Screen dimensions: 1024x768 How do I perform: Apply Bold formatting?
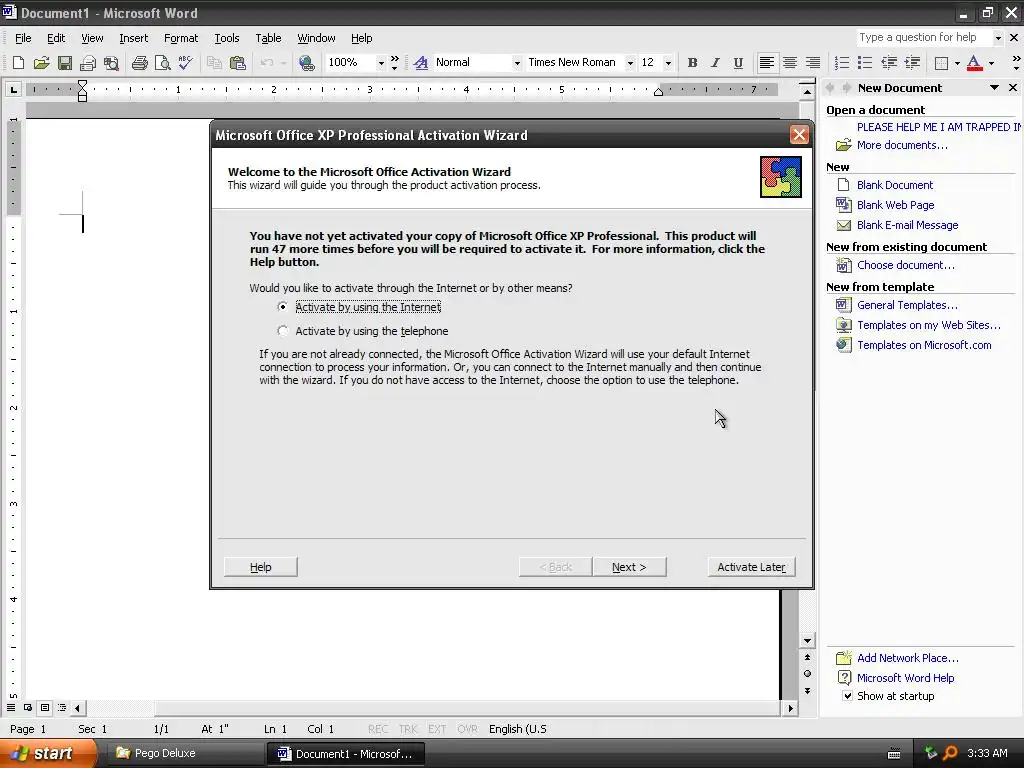(x=692, y=63)
